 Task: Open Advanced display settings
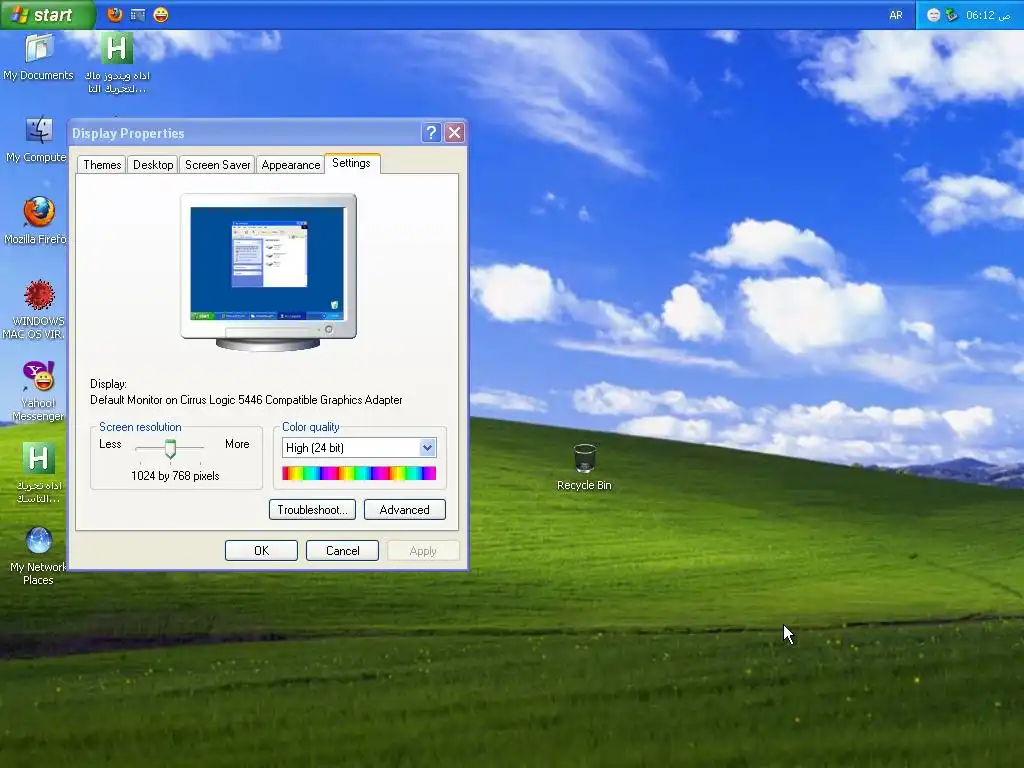coord(404,510)
